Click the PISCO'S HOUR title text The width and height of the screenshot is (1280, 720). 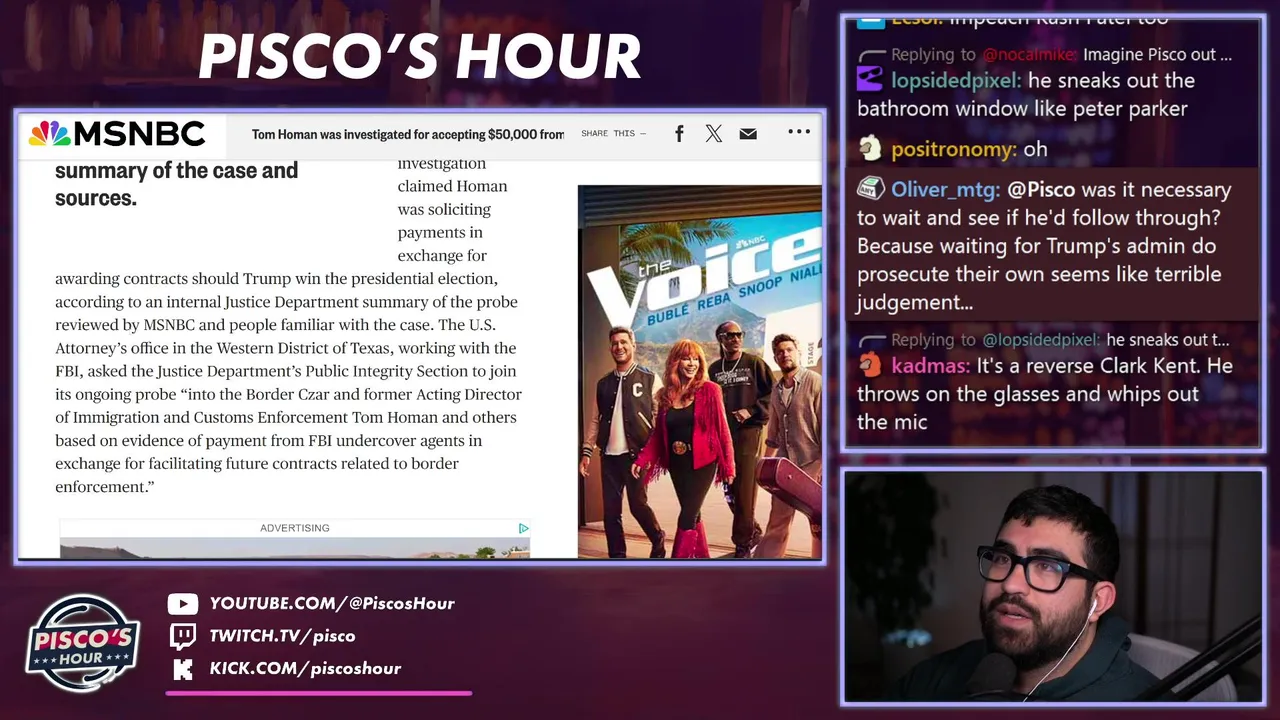420,57
